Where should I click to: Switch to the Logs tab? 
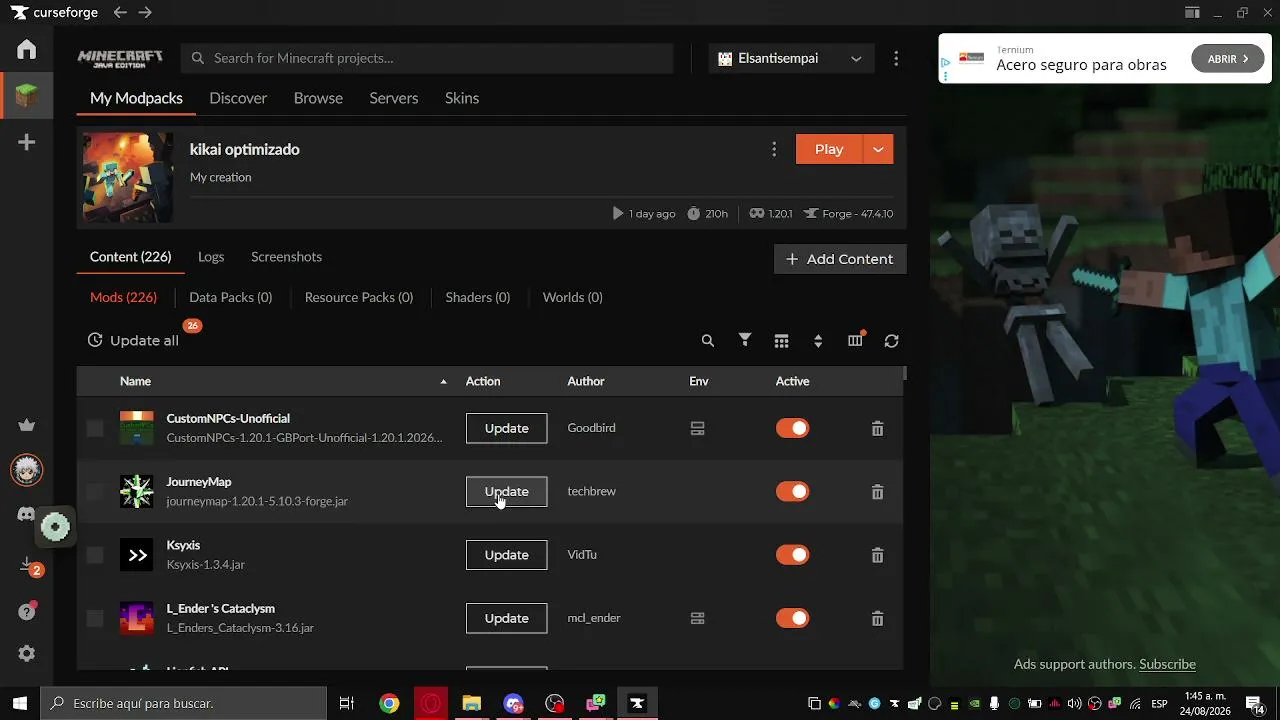click(x=211, y=257)
